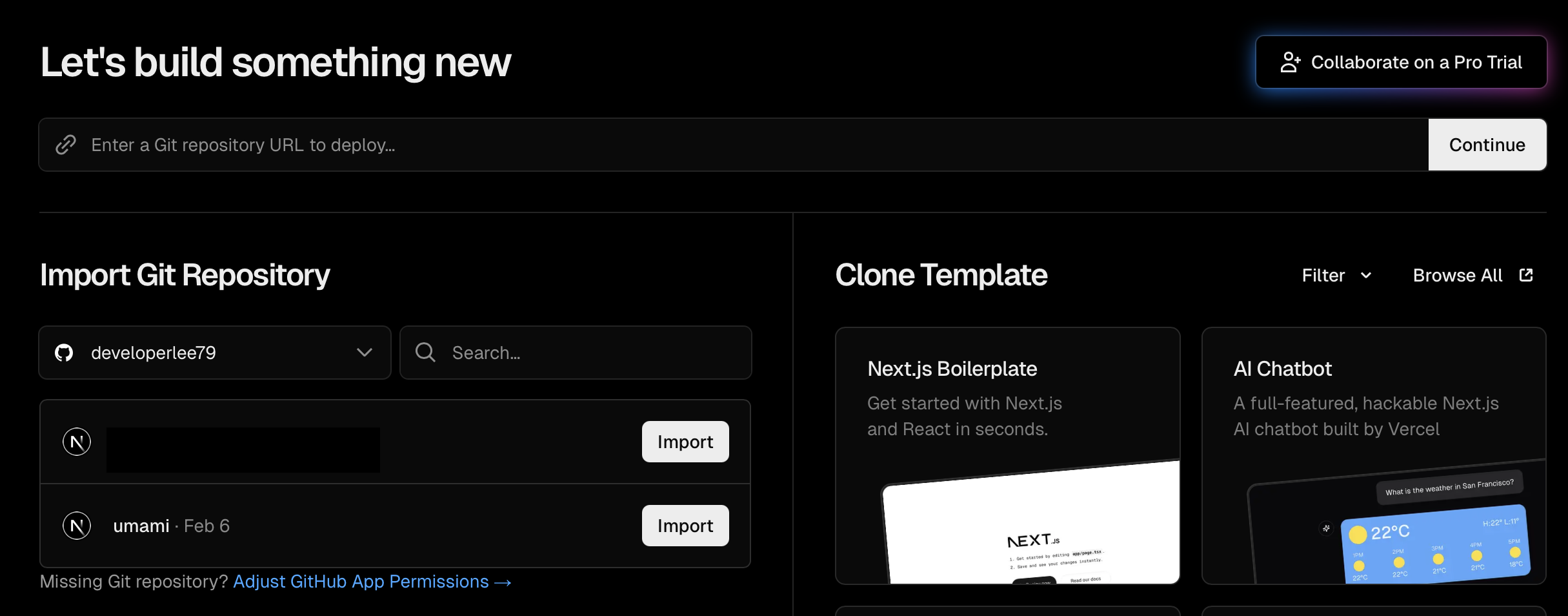
Task: Follow the Adjust GitHub App Permissions link
Action: 372,581
